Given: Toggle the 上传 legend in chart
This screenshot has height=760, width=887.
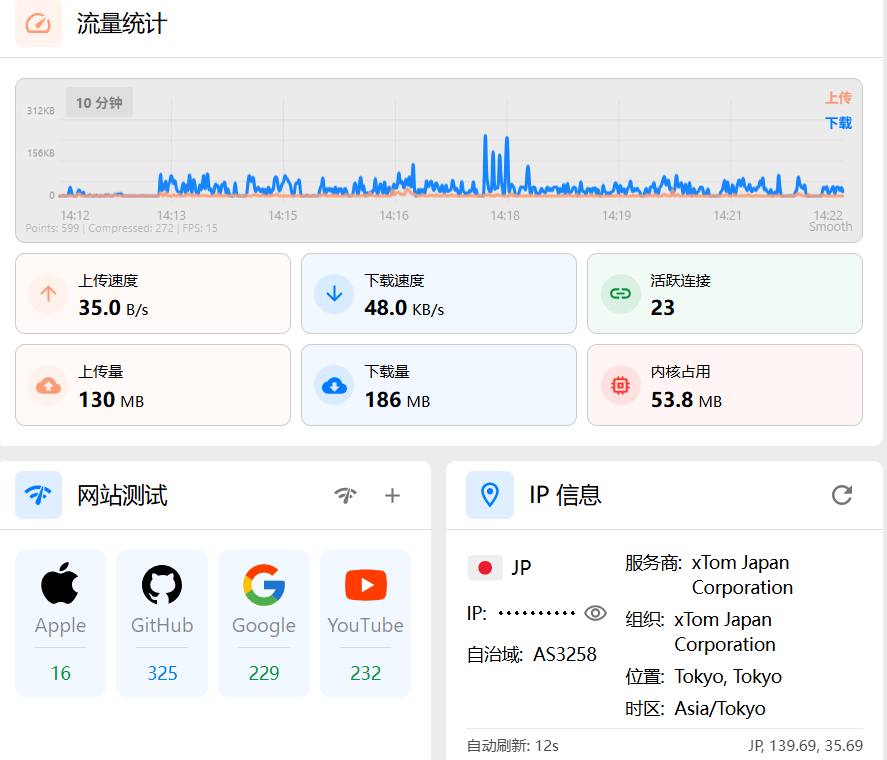Looking at the screenshot, I should tap(838, 98).
